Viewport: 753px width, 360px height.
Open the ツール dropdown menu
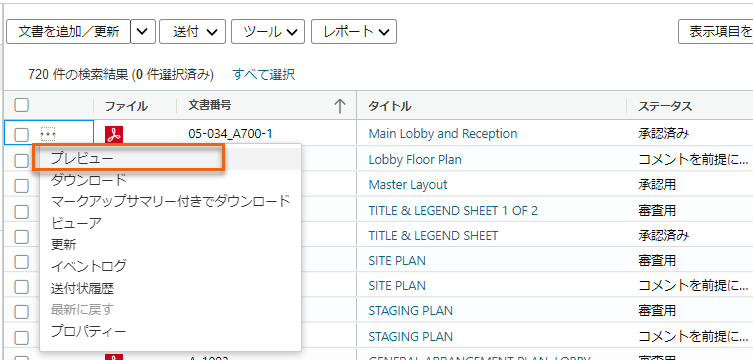pyautogui.click(x=267, y=32)
